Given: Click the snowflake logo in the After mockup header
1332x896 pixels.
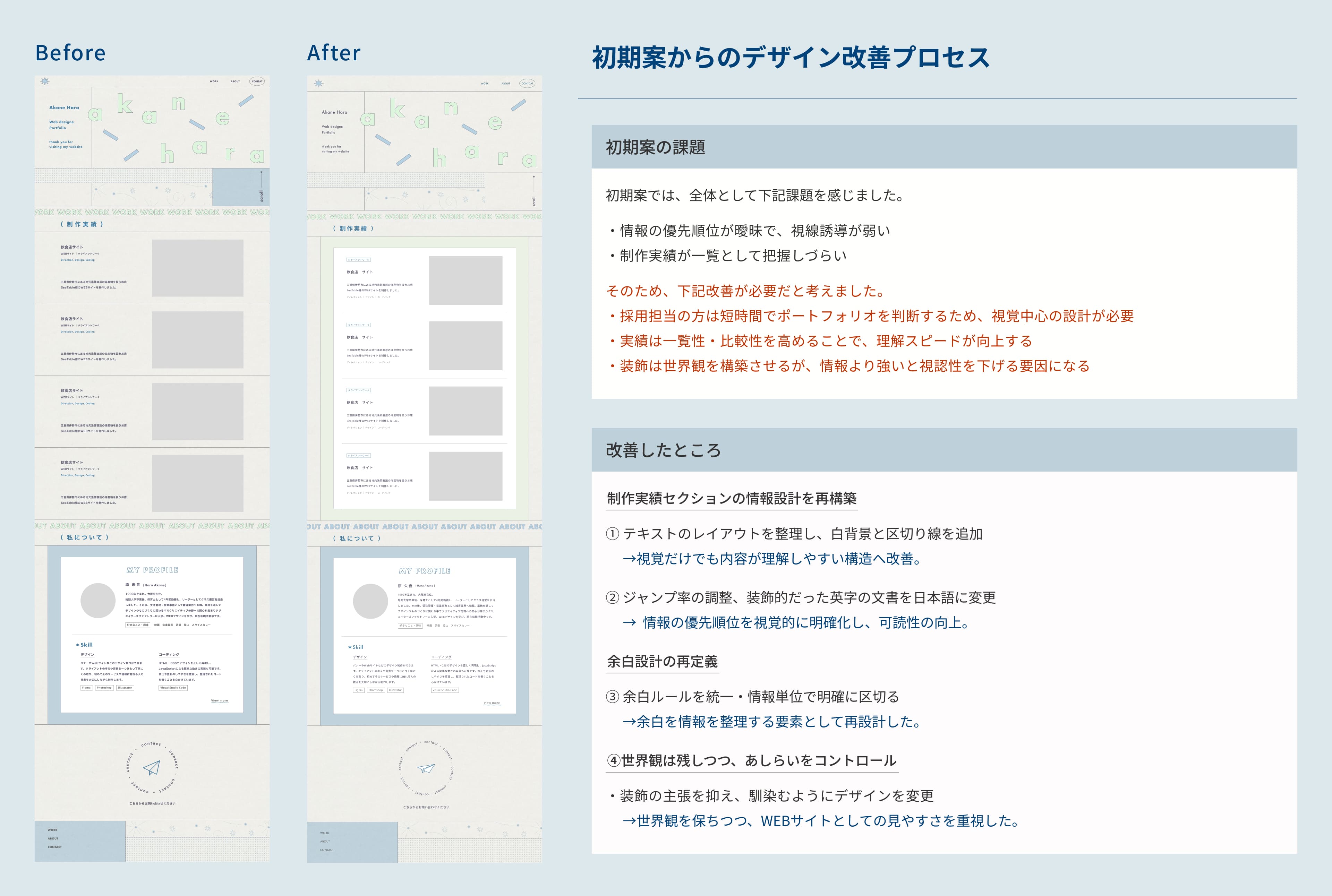Looking at the screenshot, I should 318,84.
